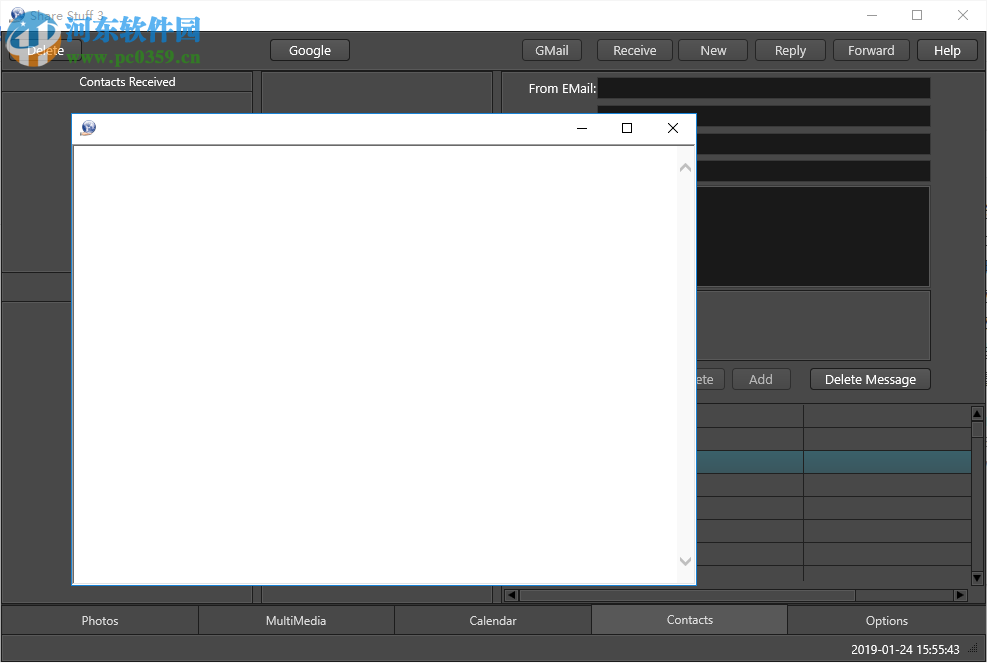The image size is (987, 663).
Task: Click the message list scroll-down arrow
Action: [x=977, y=578]
